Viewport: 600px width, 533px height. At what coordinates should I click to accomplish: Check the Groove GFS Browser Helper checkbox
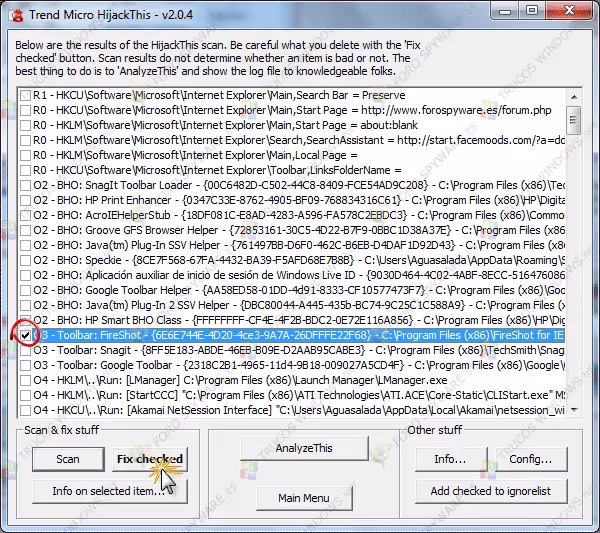point(25,230)
